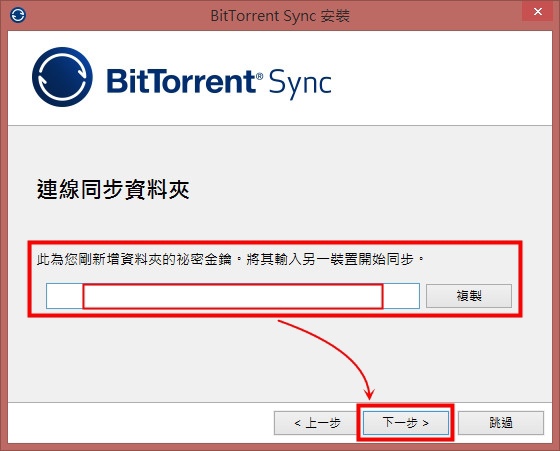Copy the secret key with 複製 button
560x451 pixels.
point(469,296)
